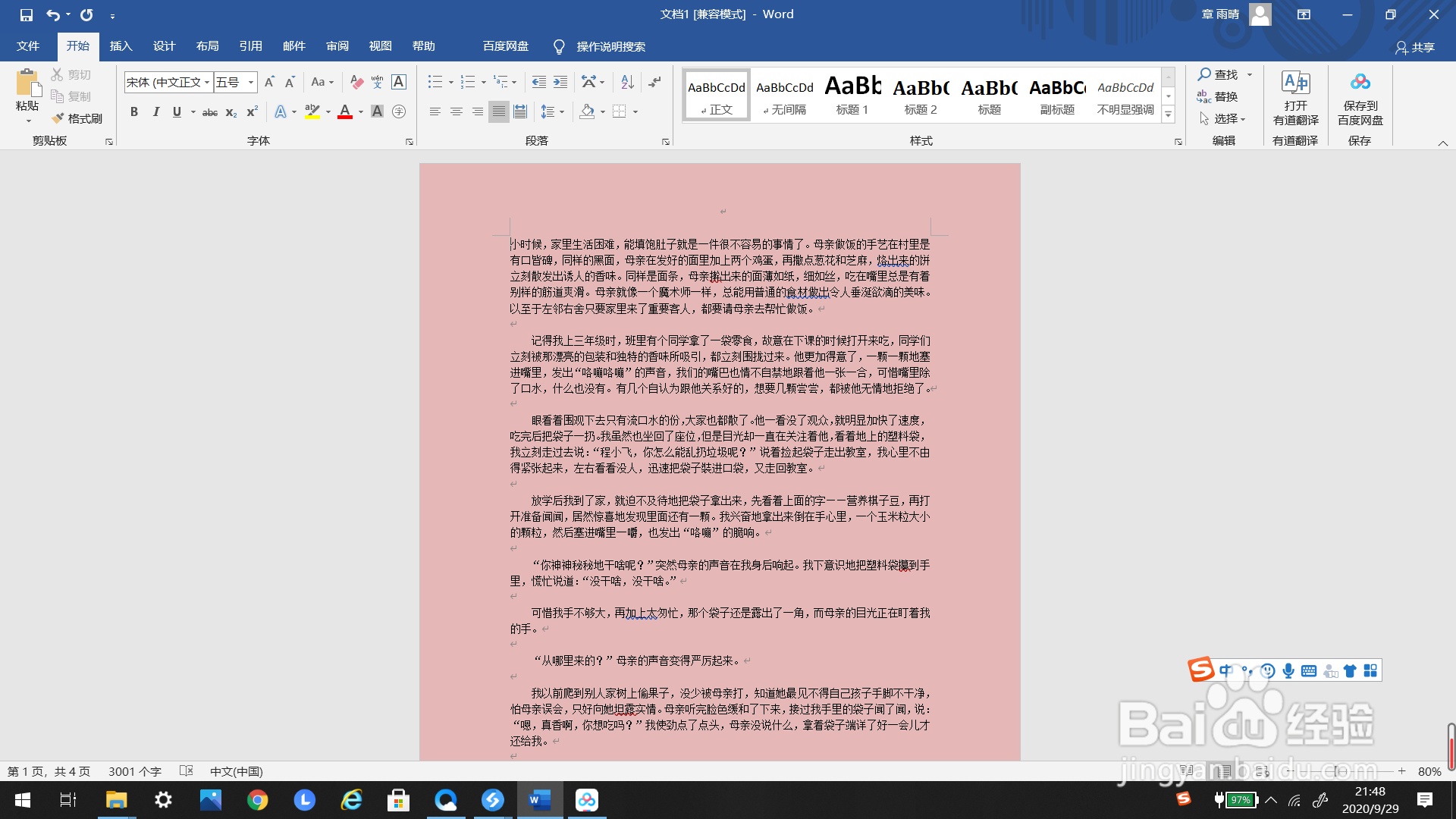Expand the styles gallery
This screenshot has height=819, width=1456.
1169,115
